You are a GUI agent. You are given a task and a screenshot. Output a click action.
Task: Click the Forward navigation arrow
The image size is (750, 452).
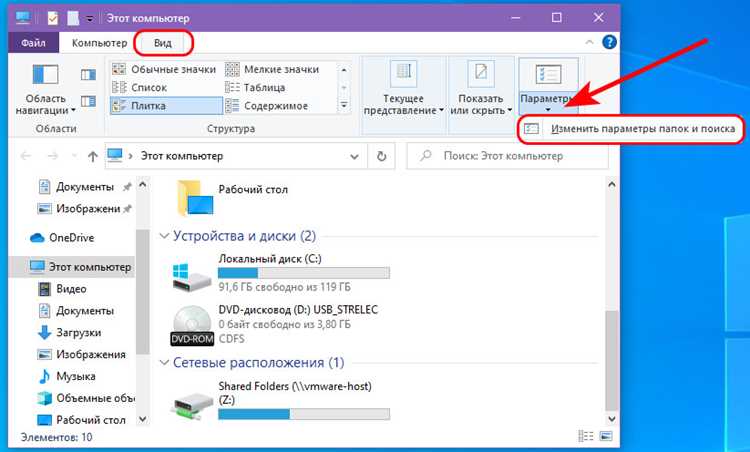pos(53,156)
